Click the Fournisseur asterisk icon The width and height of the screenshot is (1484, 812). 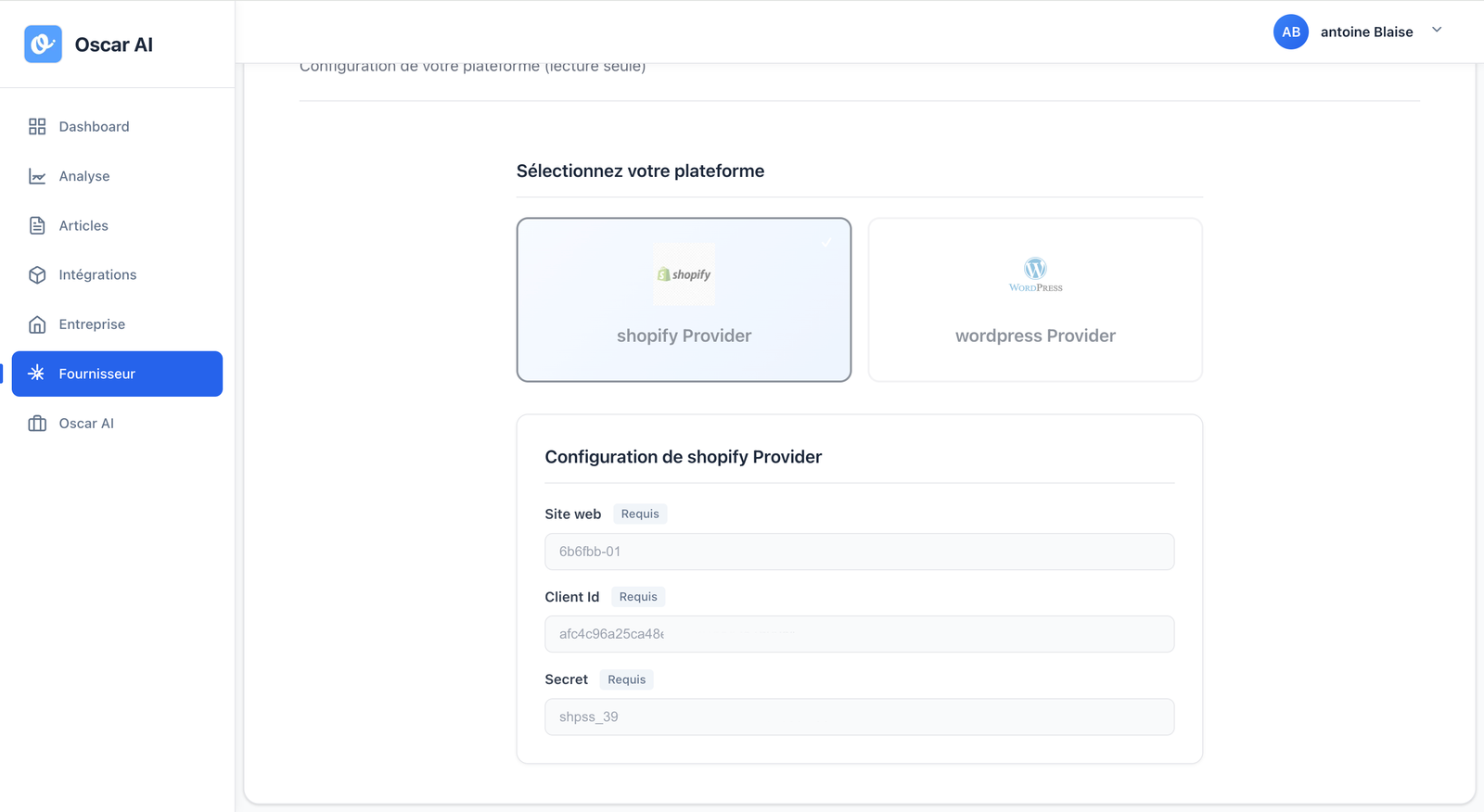point(37,374)
